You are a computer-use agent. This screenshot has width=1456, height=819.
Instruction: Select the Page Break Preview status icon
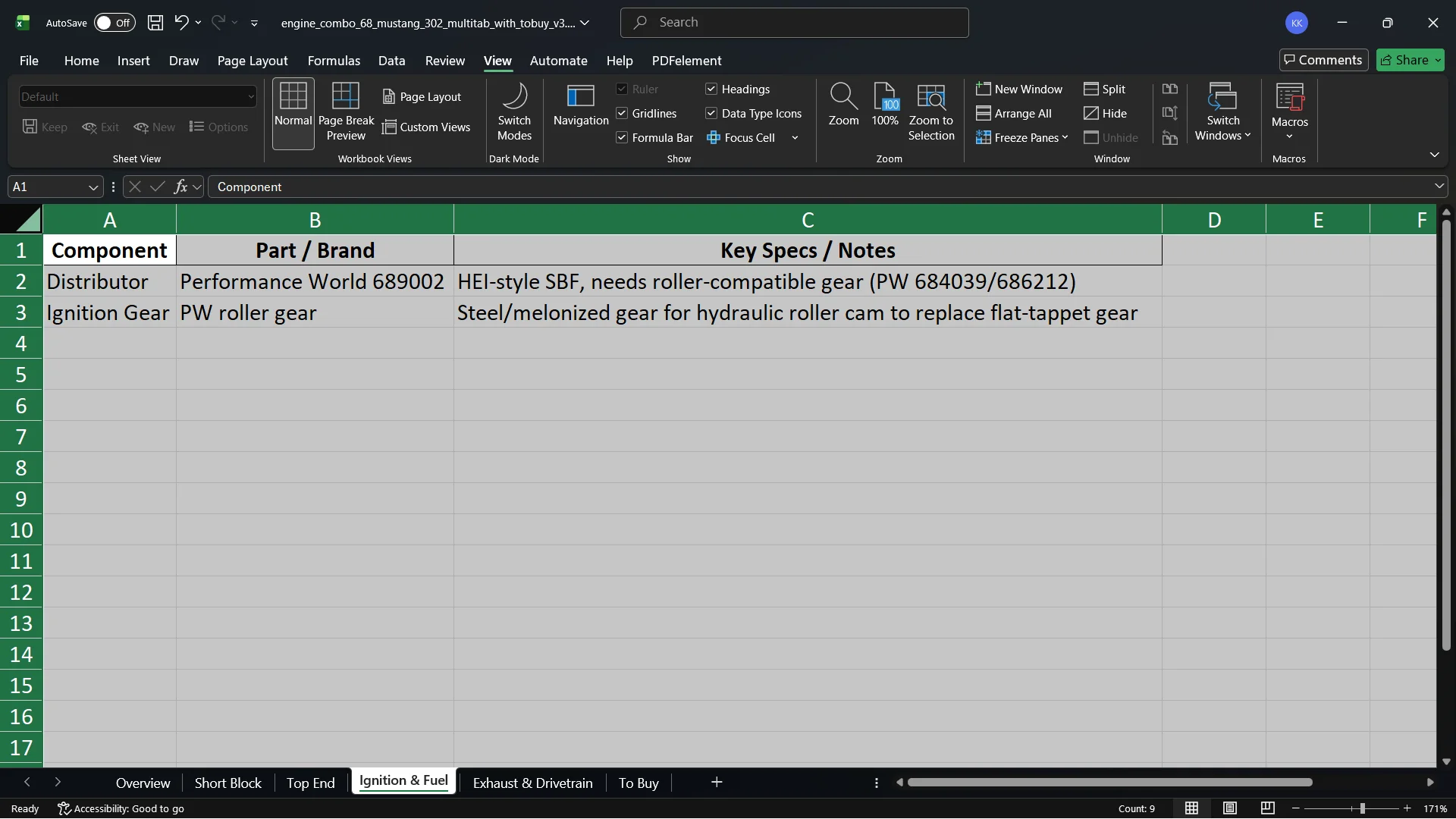[1267, 808]
